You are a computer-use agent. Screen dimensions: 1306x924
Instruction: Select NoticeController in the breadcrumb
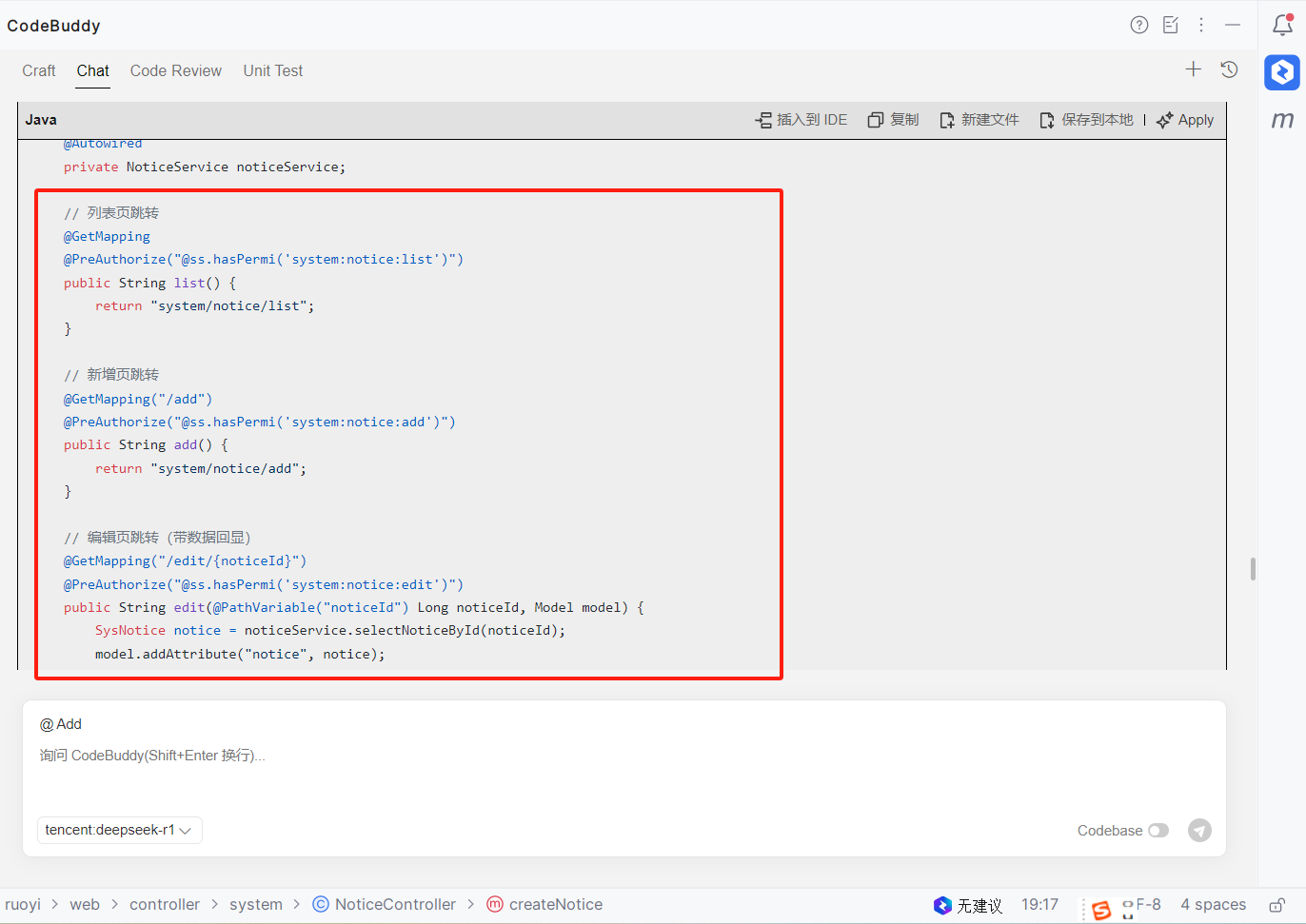coord(395,905)
